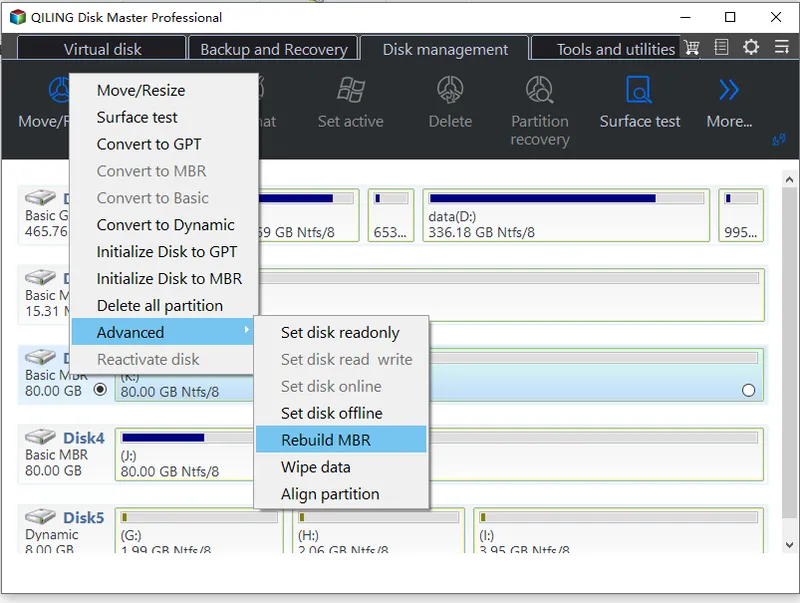
Task: Expand the More toolbar chevron
Action: 729,92
